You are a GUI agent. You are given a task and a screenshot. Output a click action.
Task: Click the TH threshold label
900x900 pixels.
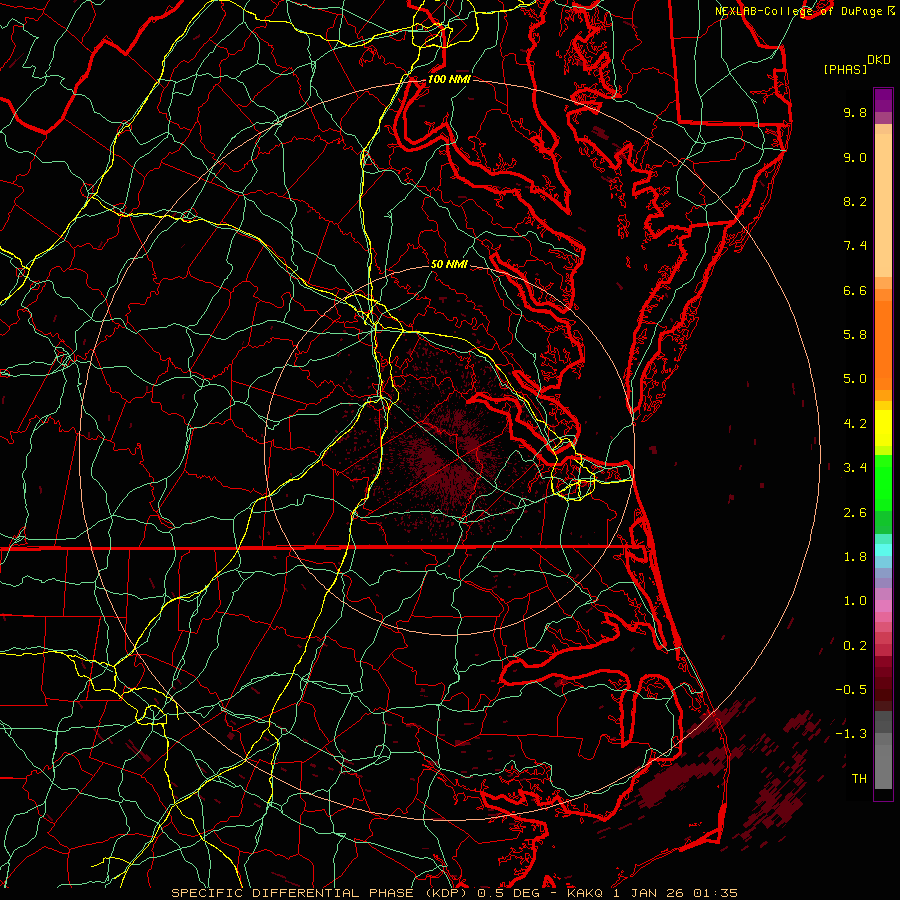tap(859, 779)
